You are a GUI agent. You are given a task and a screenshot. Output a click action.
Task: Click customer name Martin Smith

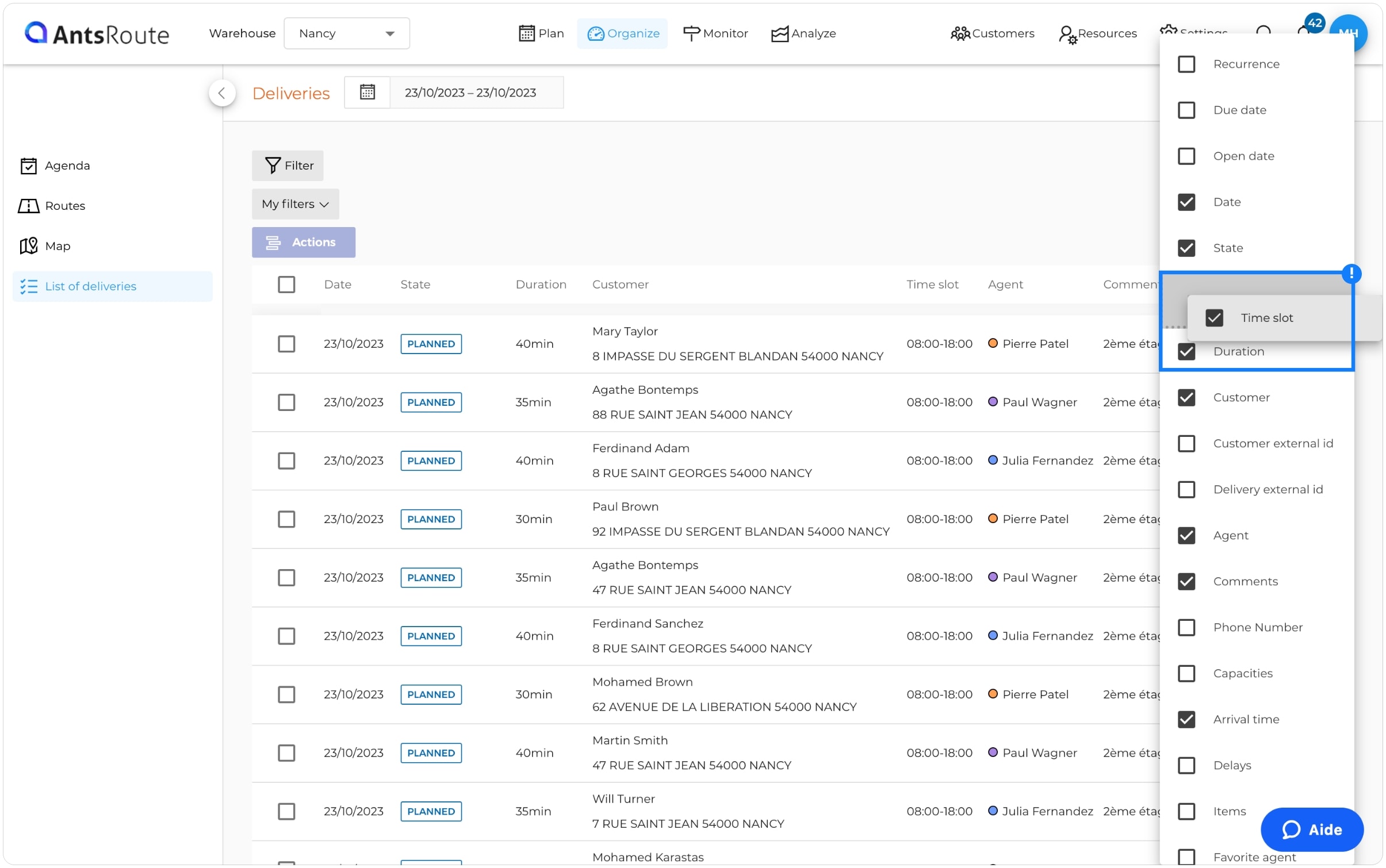tap(630, 740)
